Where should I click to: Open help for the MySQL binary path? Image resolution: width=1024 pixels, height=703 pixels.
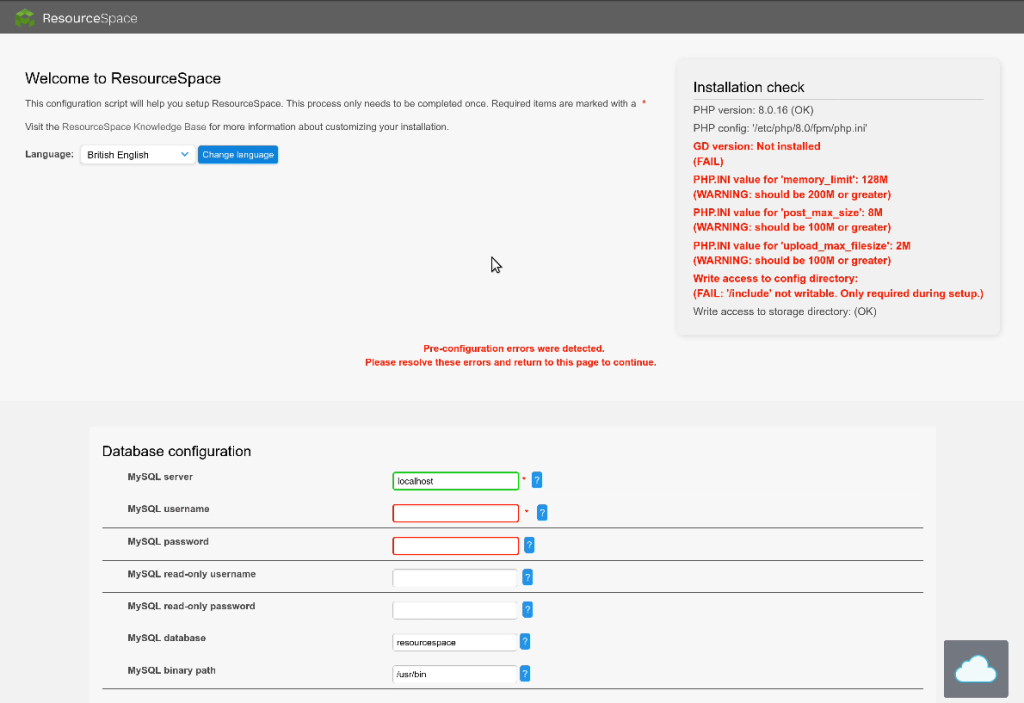click(x=525, y=674)
